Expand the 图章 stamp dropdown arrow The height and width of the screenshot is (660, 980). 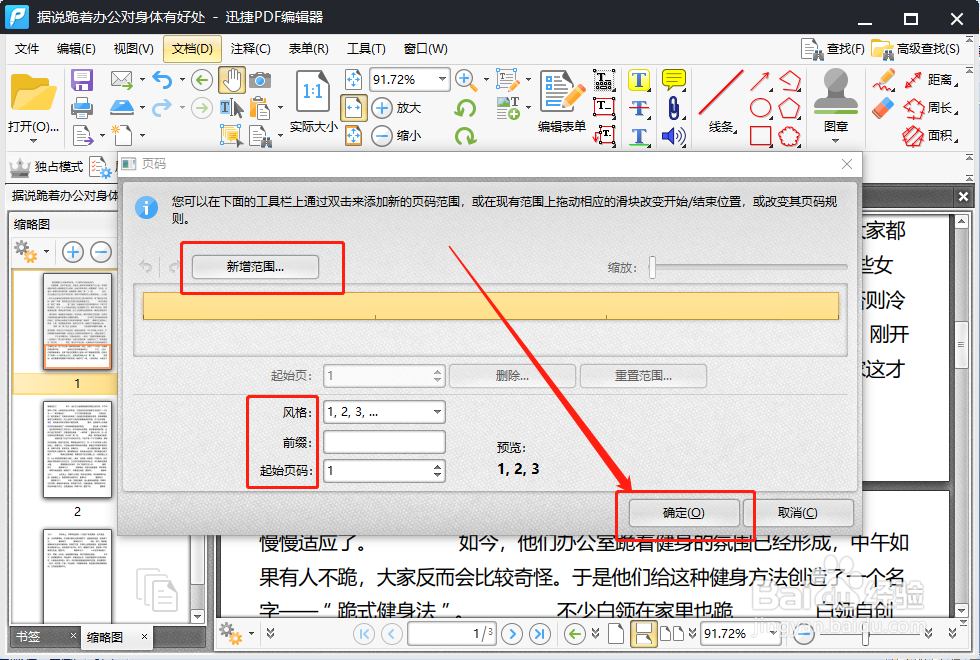tap(834, 142)
